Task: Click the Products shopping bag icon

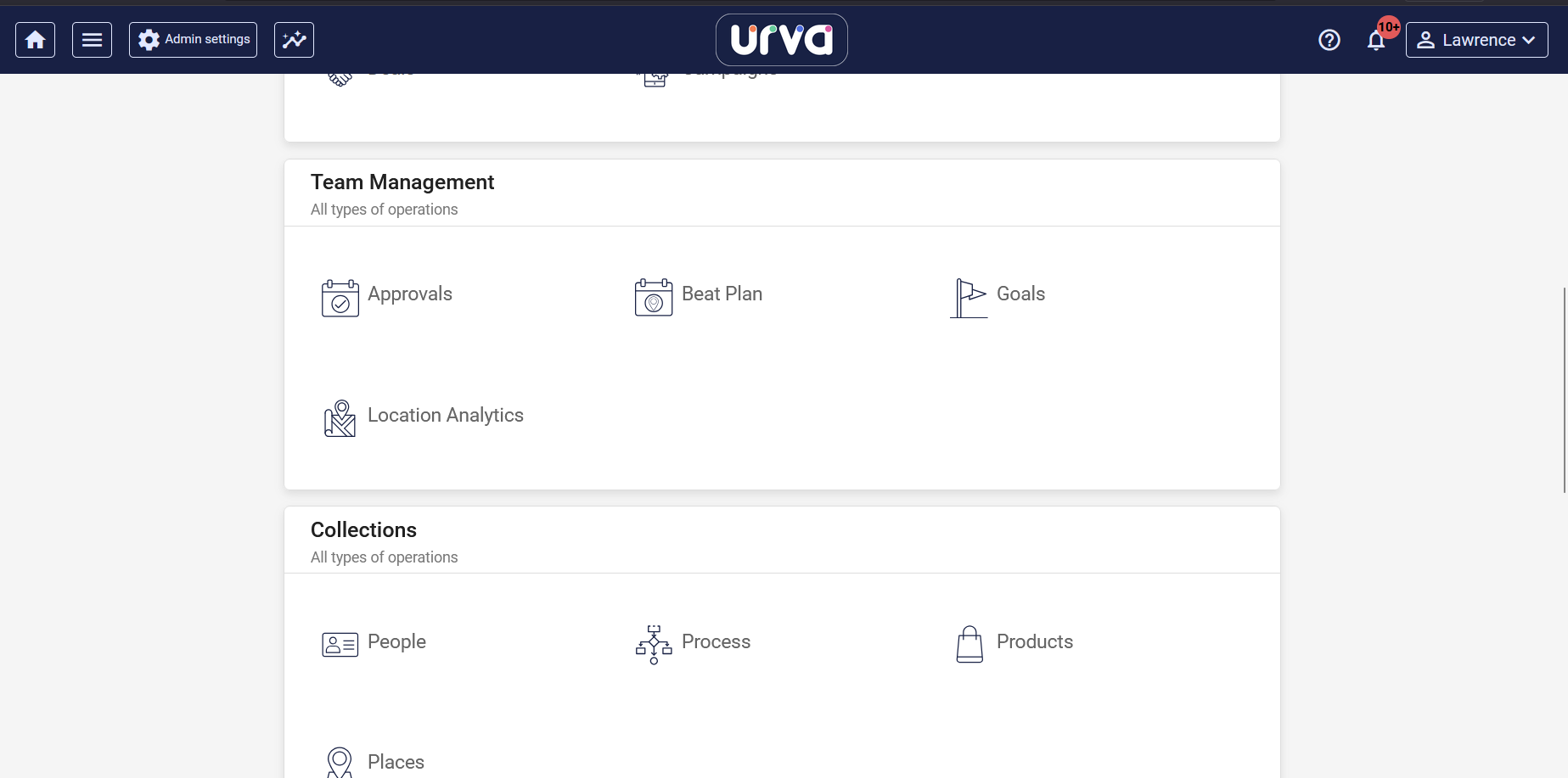Action: click(969, 645)
